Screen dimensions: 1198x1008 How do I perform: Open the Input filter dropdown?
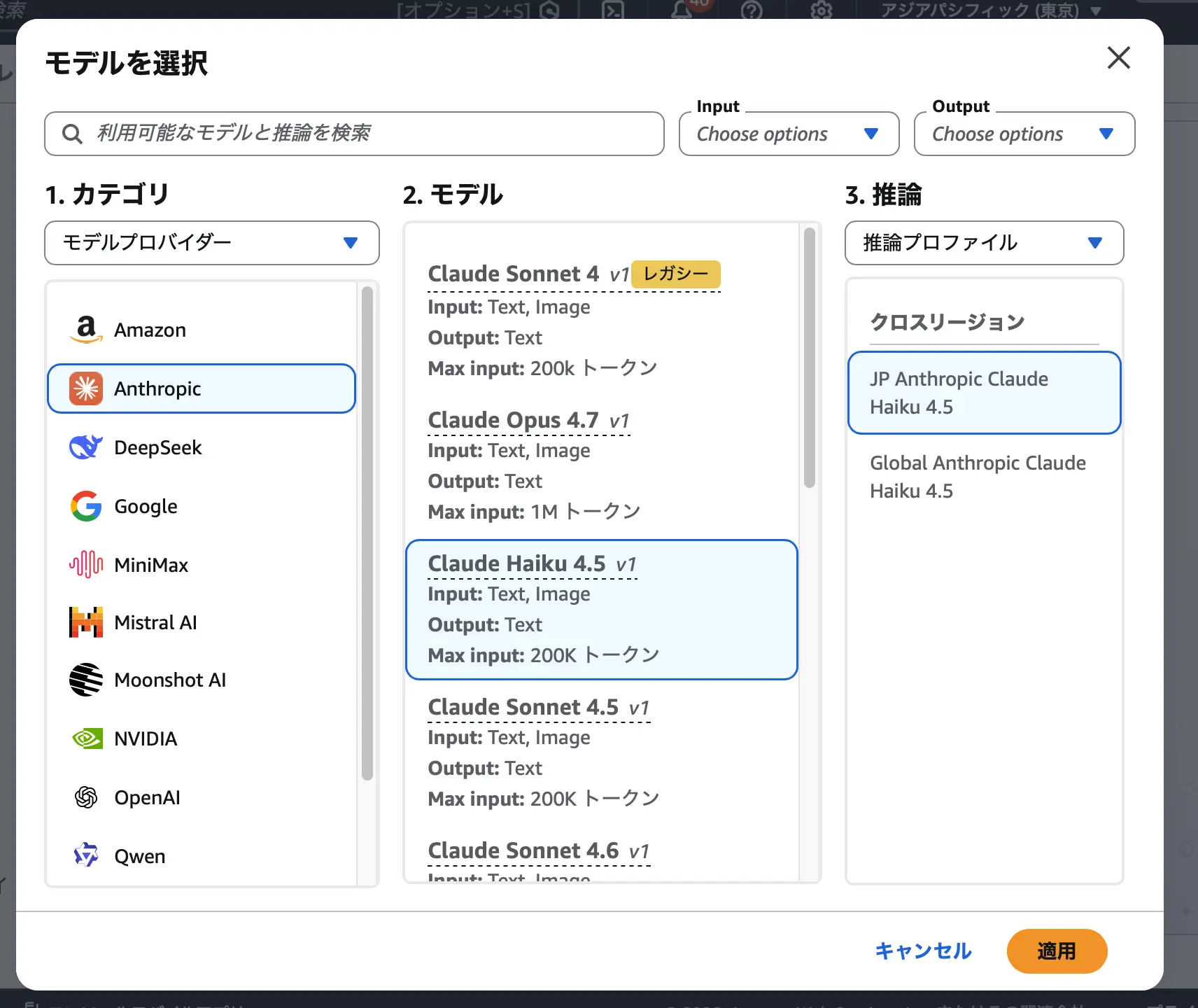789,134
